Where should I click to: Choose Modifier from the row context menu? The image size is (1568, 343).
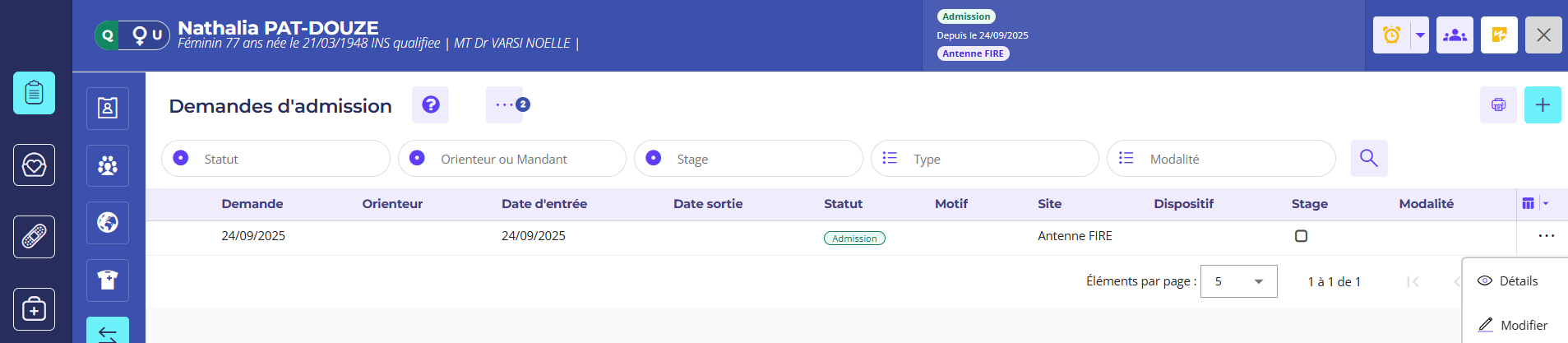pos(1523,325)
